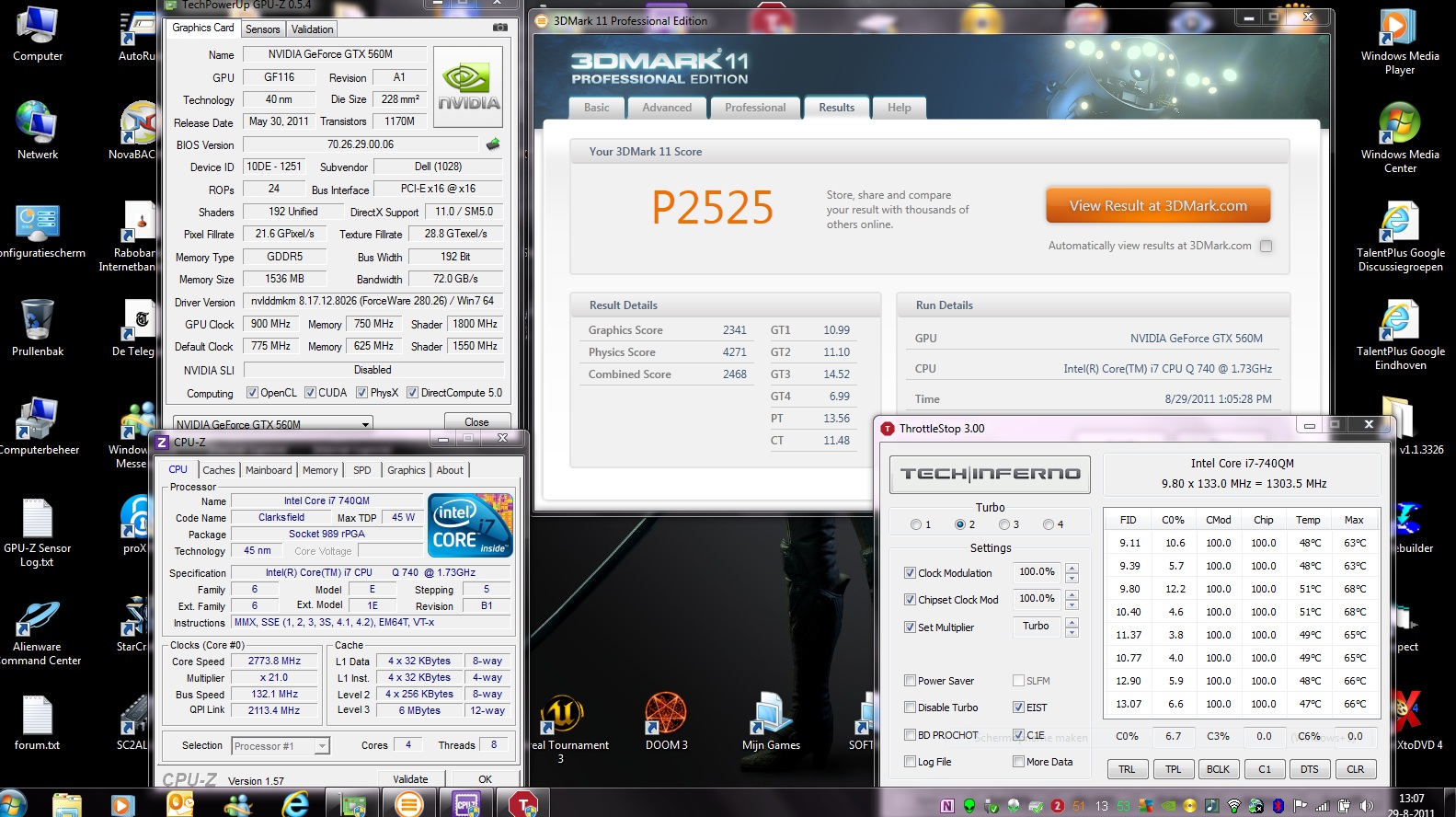Click the TPL button in ThrottleStop
1456x817 pixels.
click(1173, 769)
